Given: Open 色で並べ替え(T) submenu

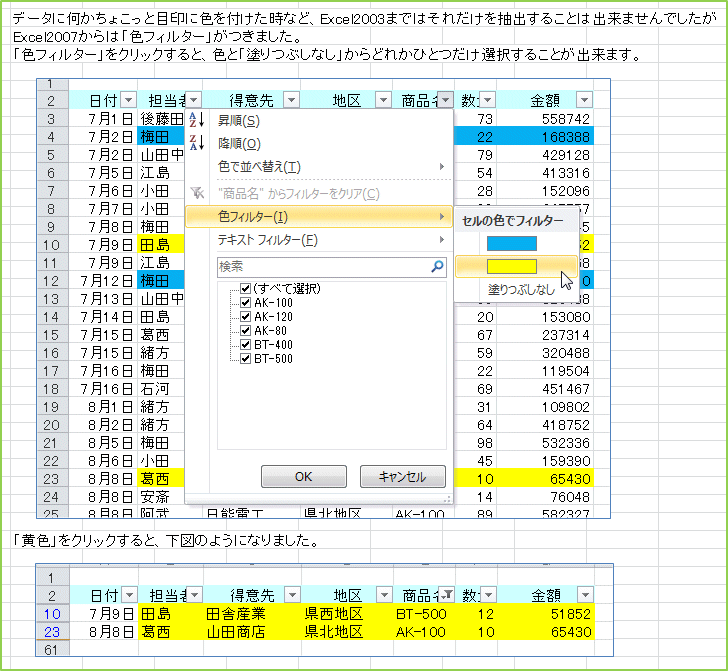Looking at the screenshot, I should click(x=318, y=166).
